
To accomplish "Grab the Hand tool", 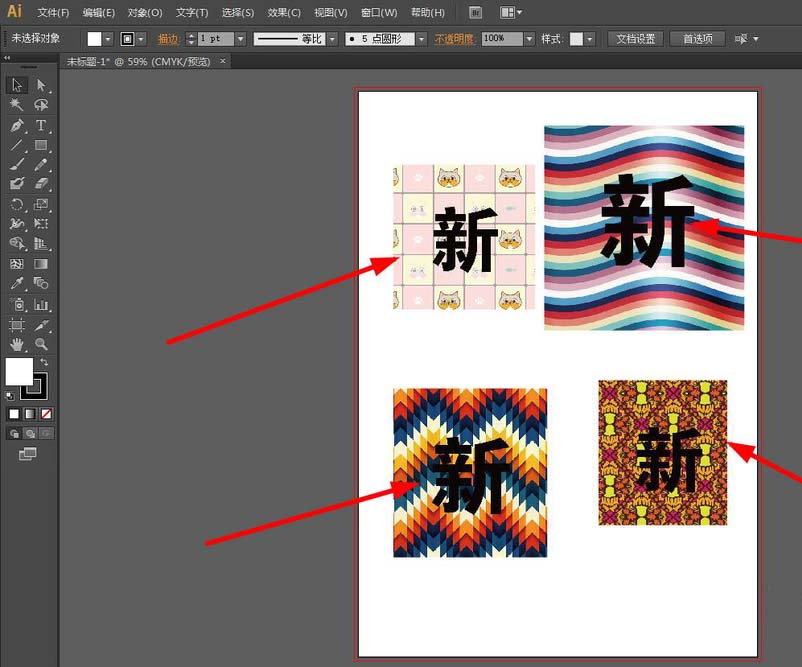I will point(19,344).
